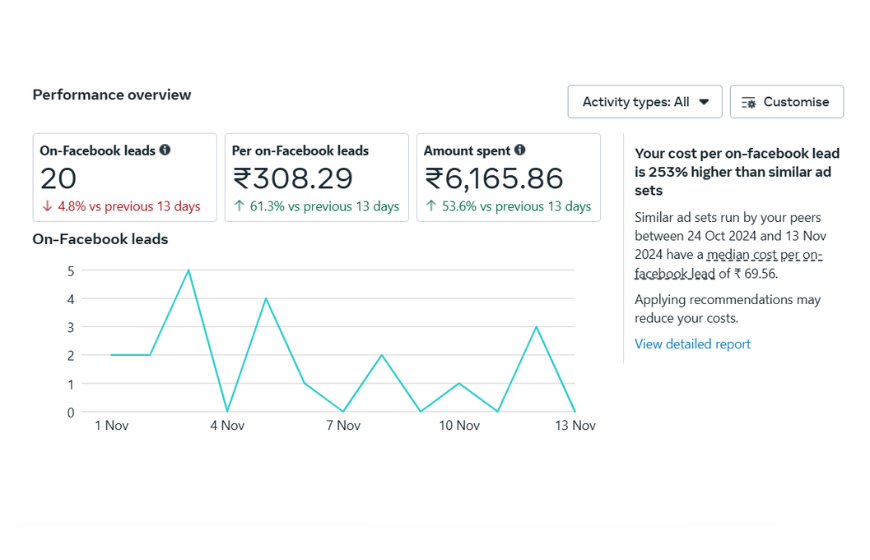The image size is (870, 560).
Task: Select the On-Facebook leads card value 20
Action: [x=58, y=179]
